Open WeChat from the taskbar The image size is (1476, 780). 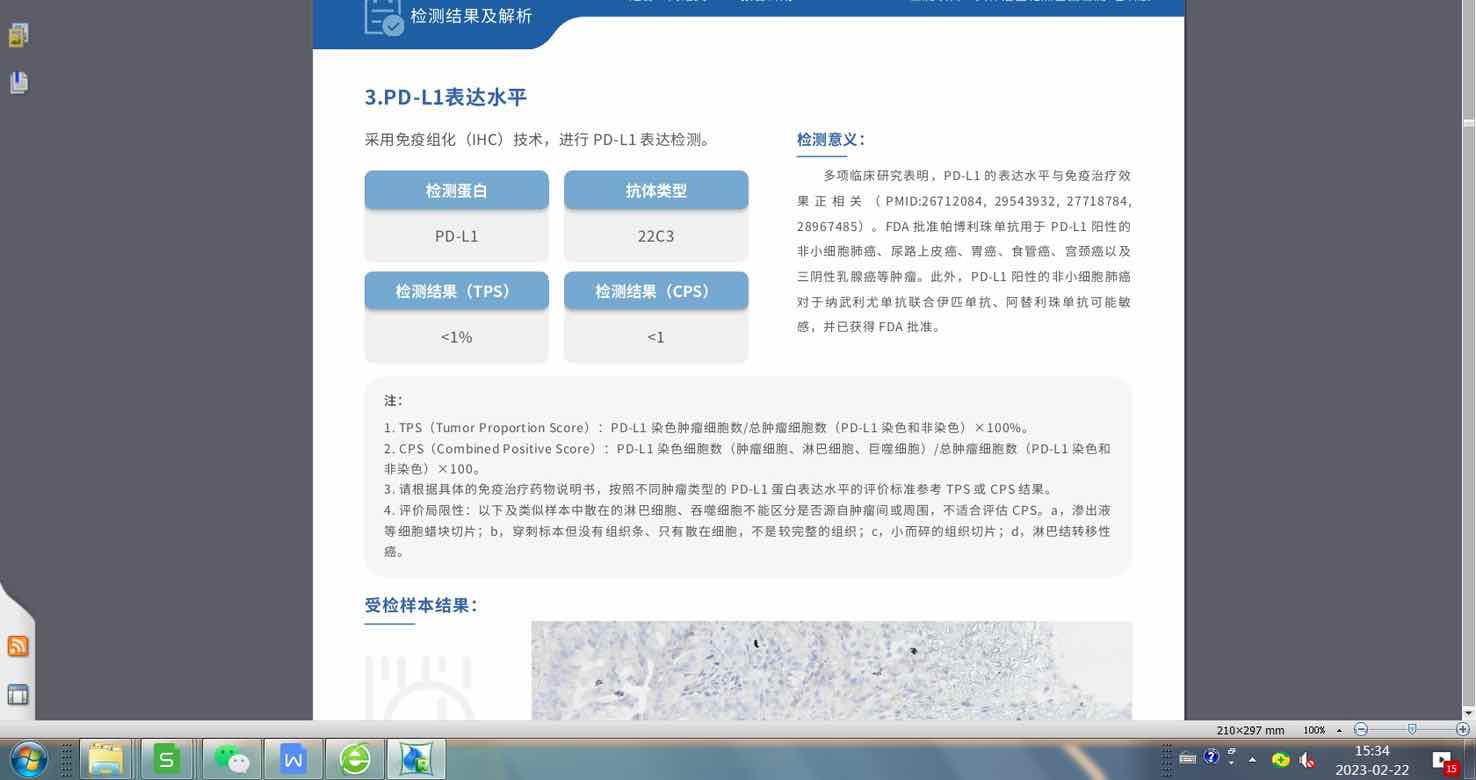click(232, 760)
